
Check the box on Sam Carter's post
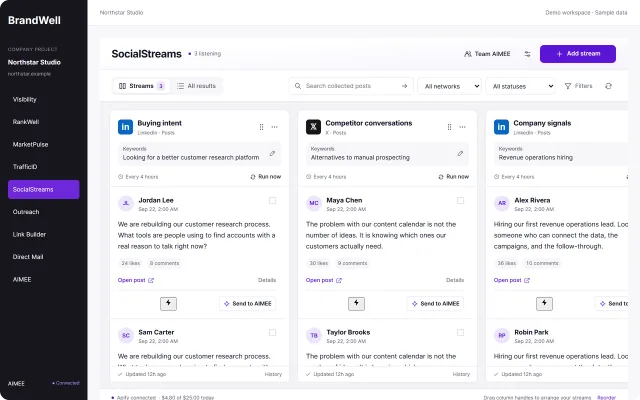272,333
